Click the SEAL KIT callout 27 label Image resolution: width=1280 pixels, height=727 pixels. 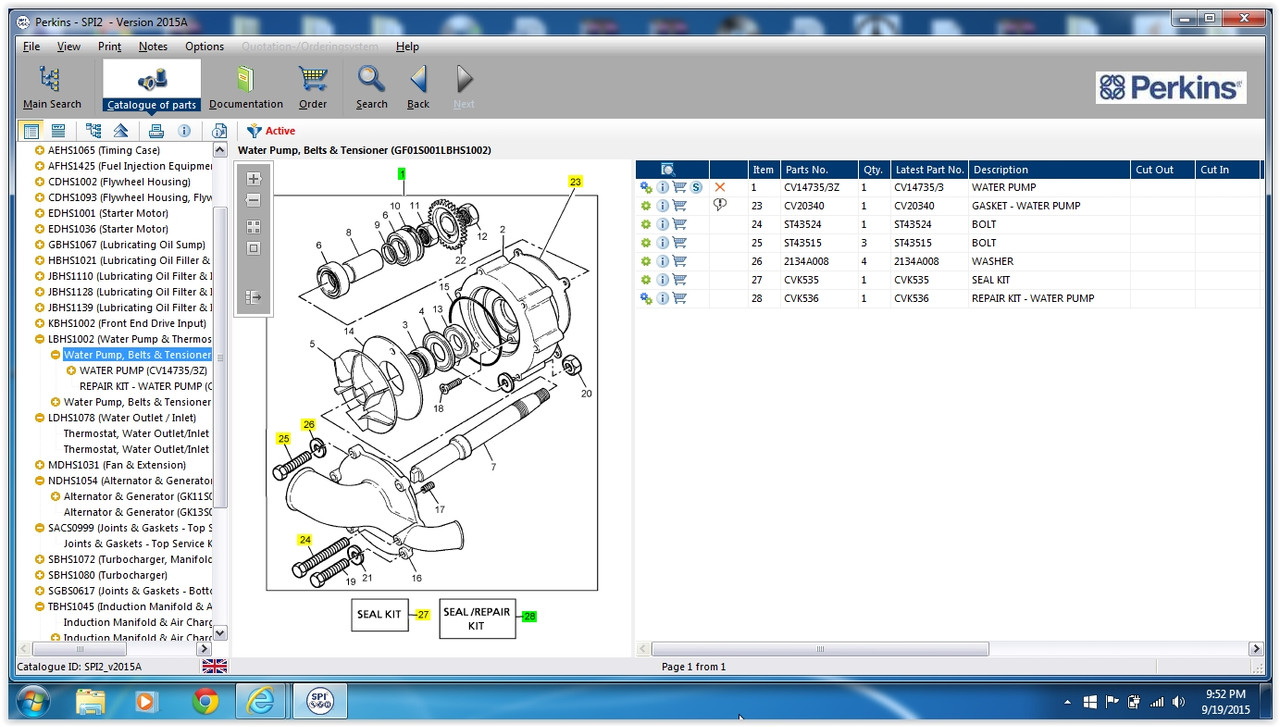[x=423, y=615]
